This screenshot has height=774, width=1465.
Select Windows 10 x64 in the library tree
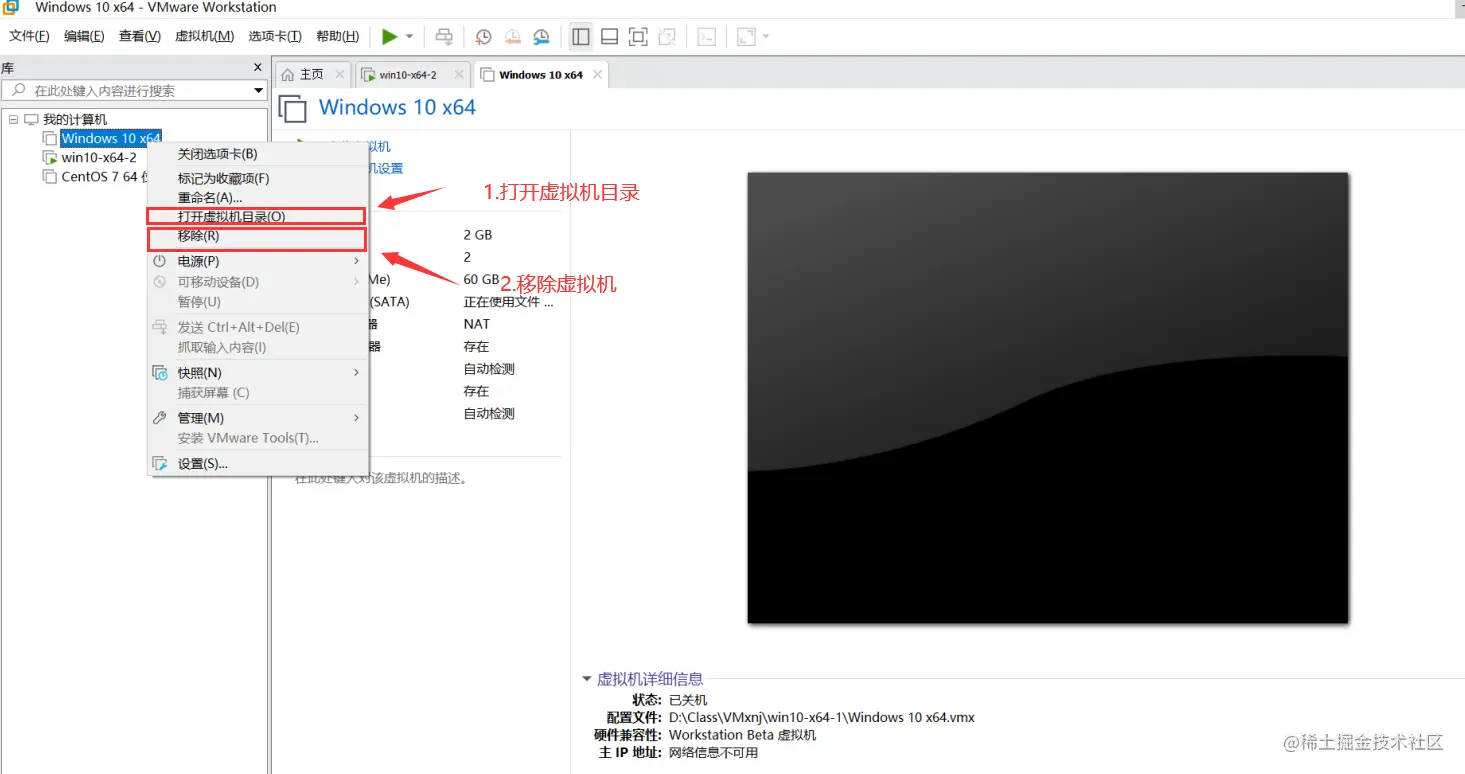(x=110, y=138)
